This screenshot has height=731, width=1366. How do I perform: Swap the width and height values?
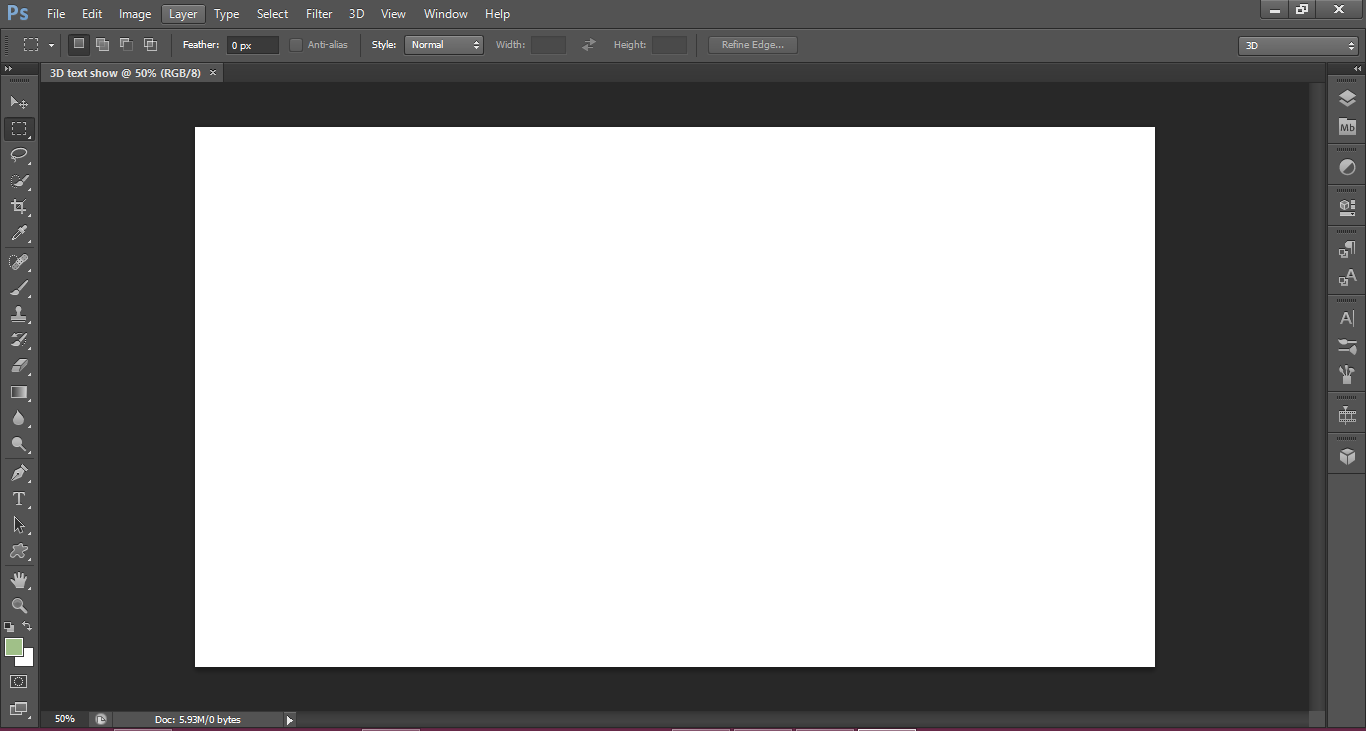tap(589, 45)
